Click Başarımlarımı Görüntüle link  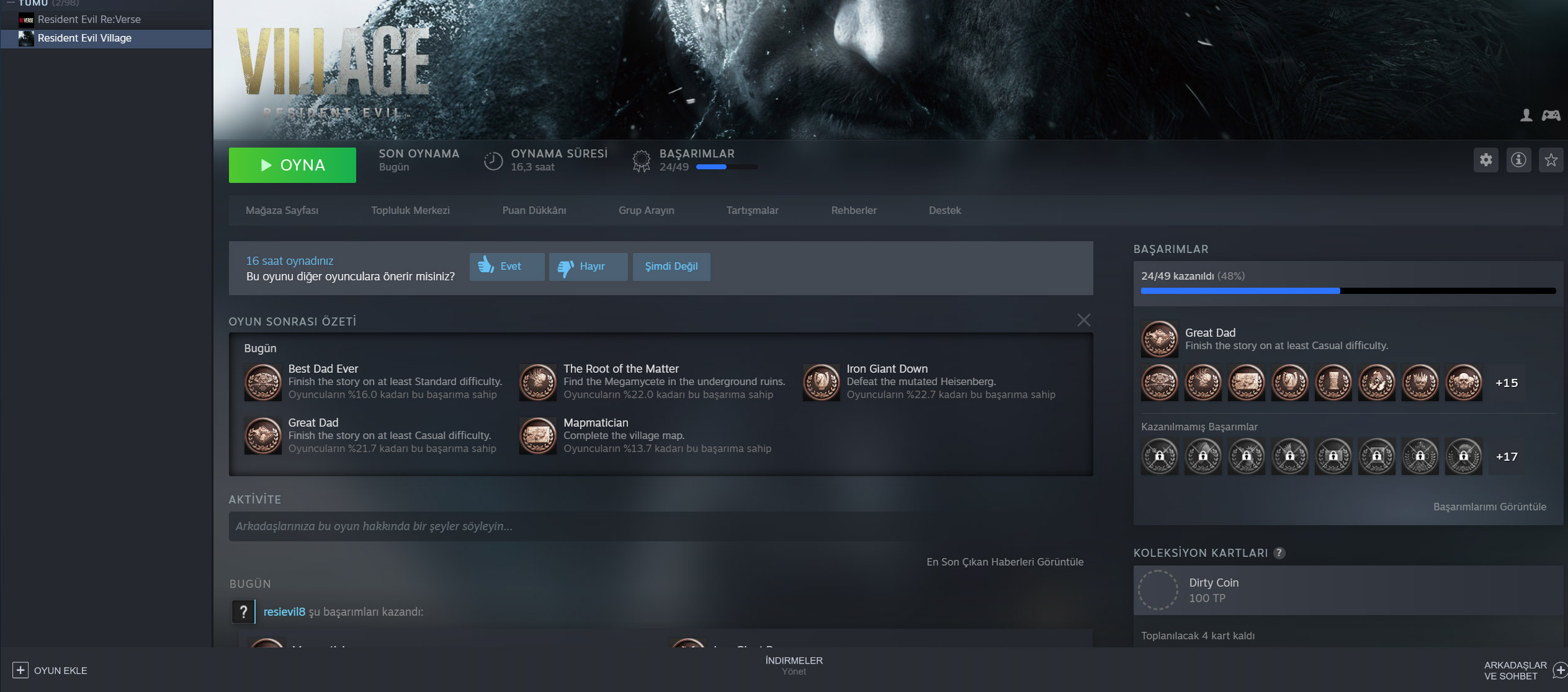pyautogui.click(x=1491, y=507)
